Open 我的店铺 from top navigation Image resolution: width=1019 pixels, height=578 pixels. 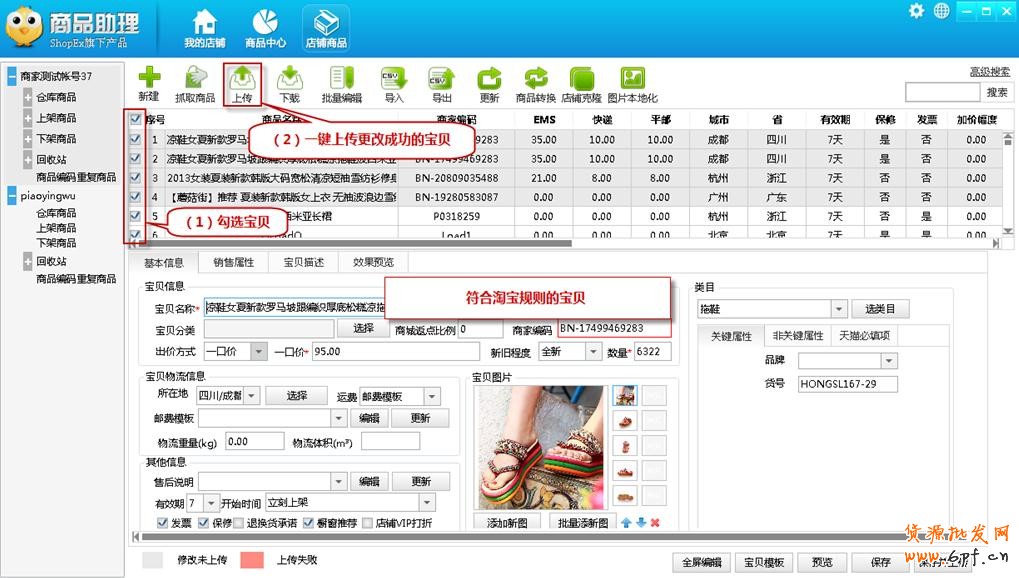coord(204,27)
